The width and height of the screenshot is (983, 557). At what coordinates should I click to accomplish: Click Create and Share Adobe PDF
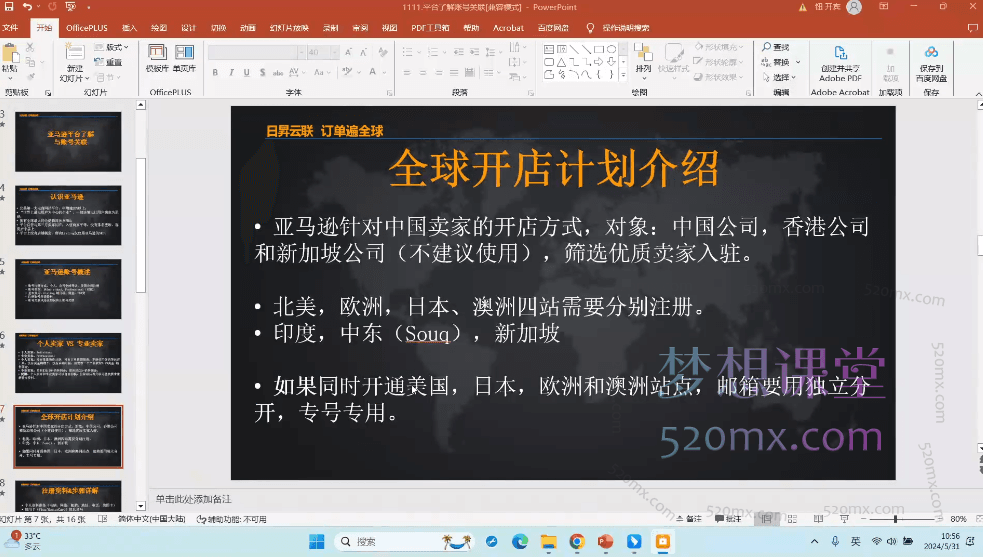coord(840,63)
